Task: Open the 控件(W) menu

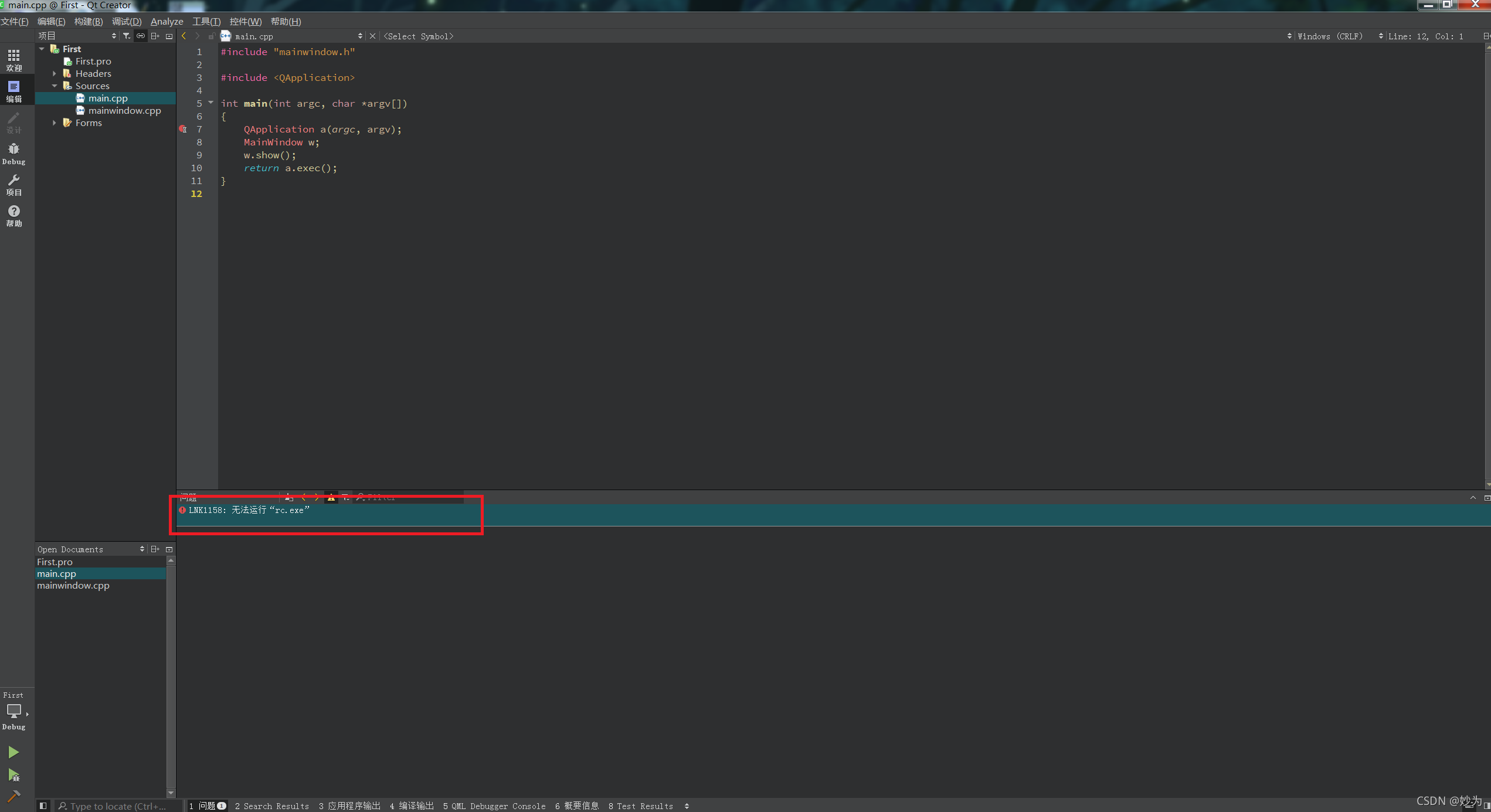Action: 246,22
